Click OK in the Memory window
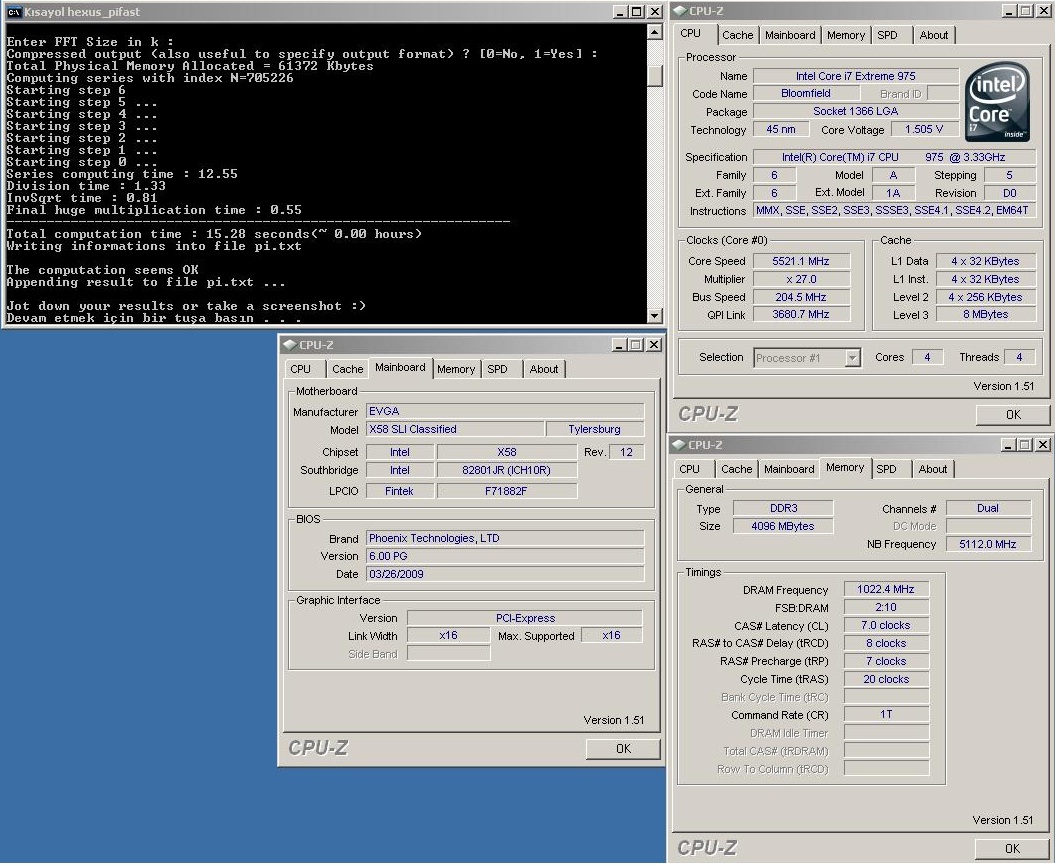 [x=1012, y=848]
